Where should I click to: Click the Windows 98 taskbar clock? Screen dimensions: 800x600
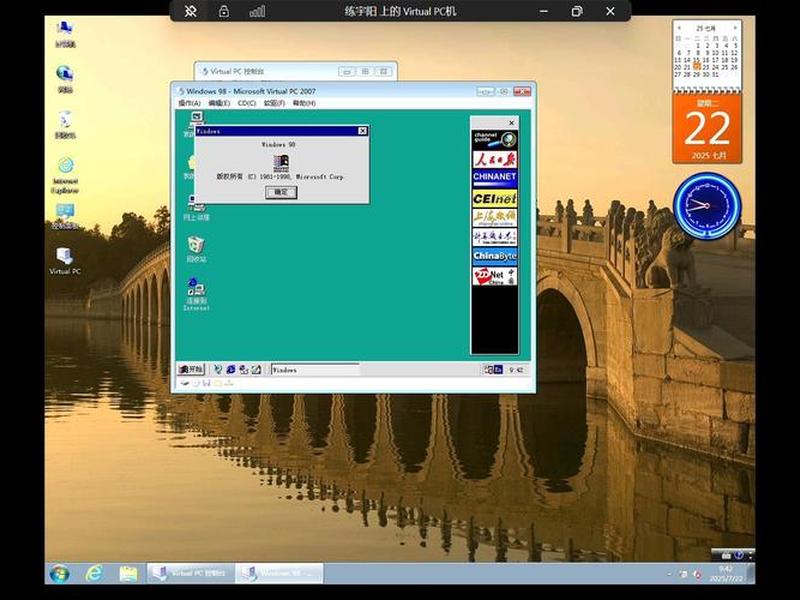click(516, 370)
